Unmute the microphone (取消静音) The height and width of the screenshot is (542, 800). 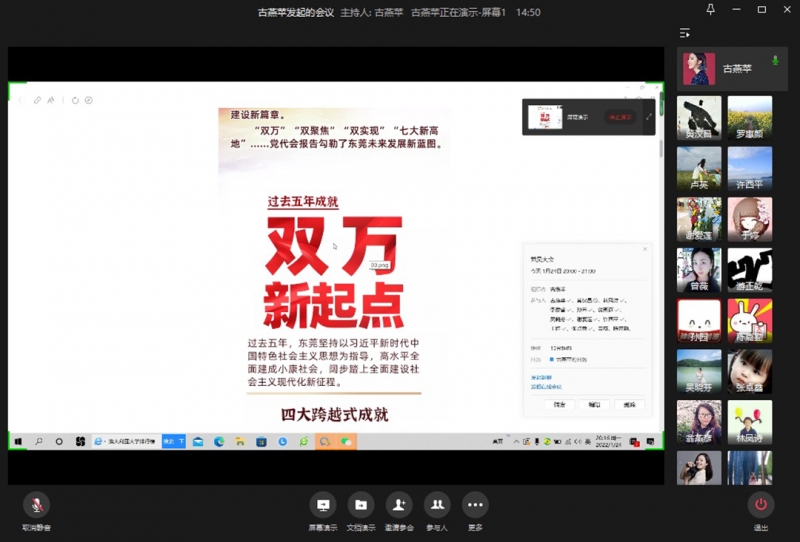(36, 505)
